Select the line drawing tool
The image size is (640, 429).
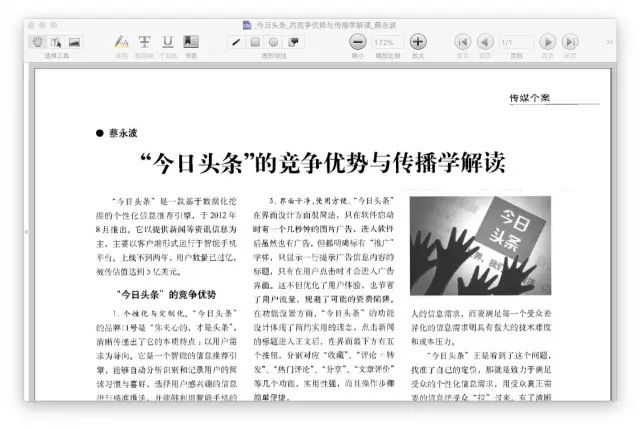pyautogui.click(x=237, y=42)
